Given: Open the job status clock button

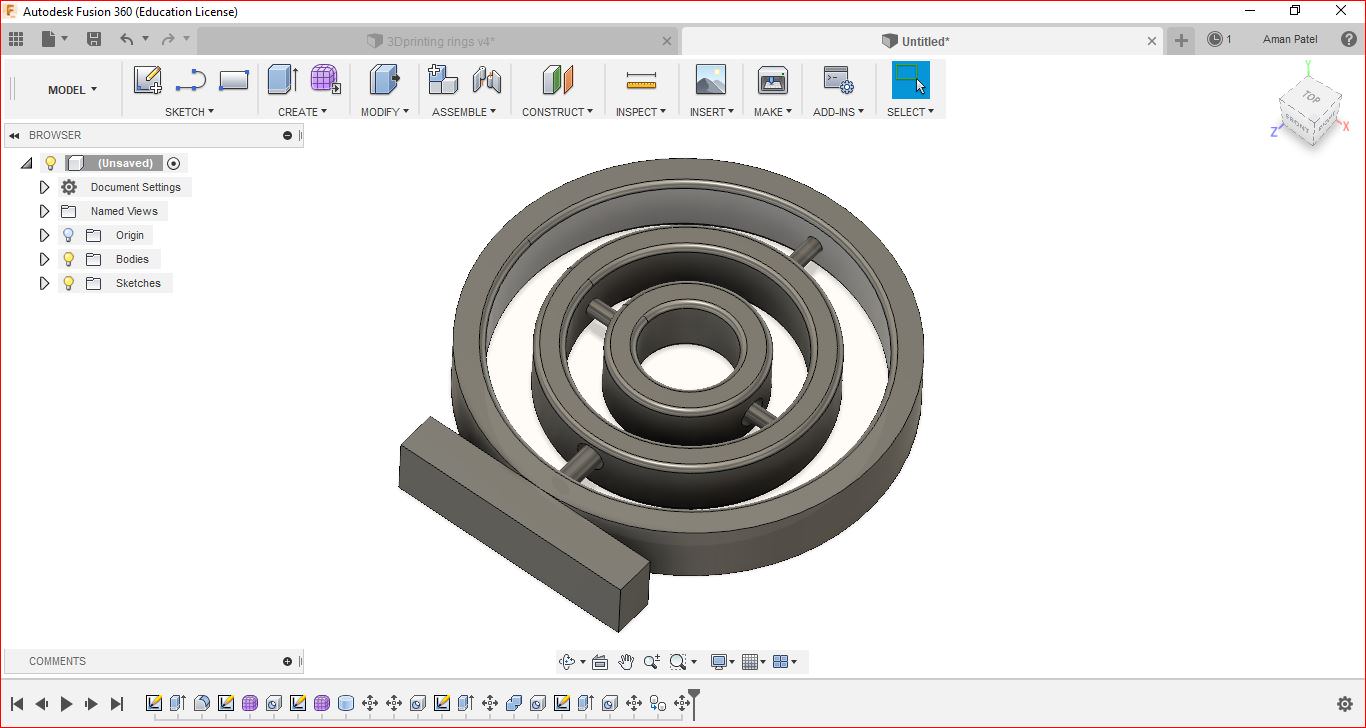Looking at the screenshot, I should pos(1219,39).
